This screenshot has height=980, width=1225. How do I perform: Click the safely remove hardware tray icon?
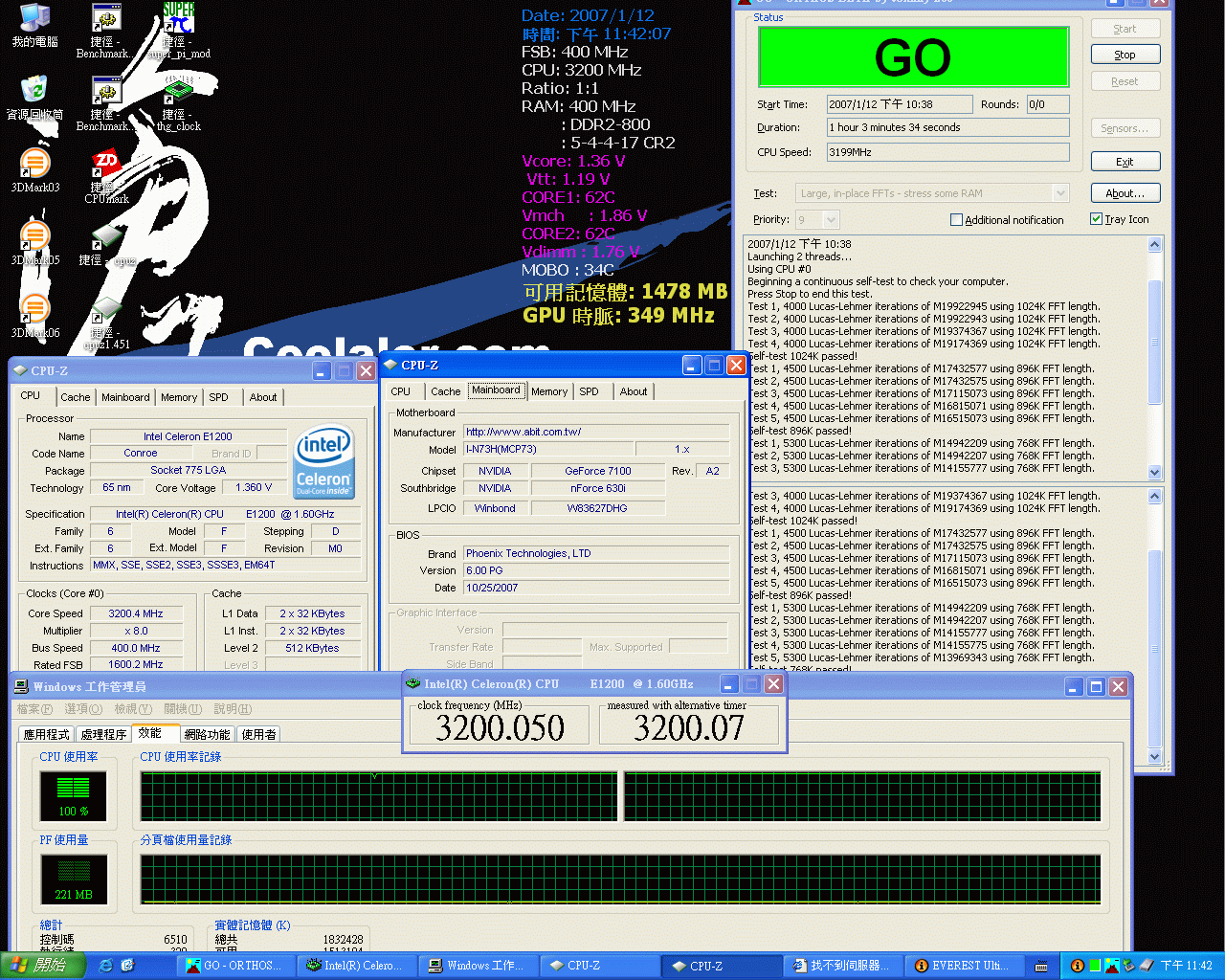point(1128,966)
